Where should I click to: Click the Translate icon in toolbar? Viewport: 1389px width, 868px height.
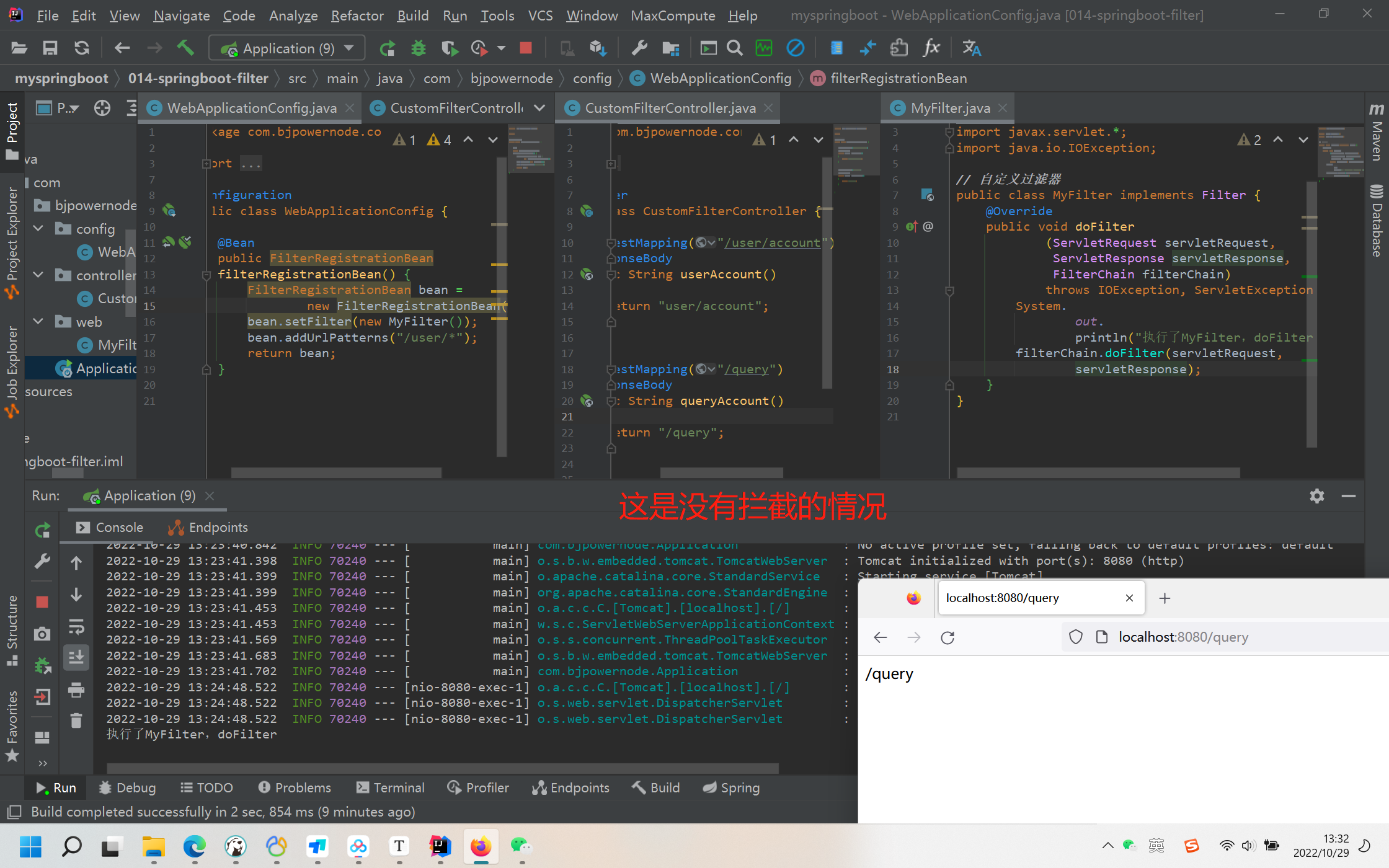[971, 48]
